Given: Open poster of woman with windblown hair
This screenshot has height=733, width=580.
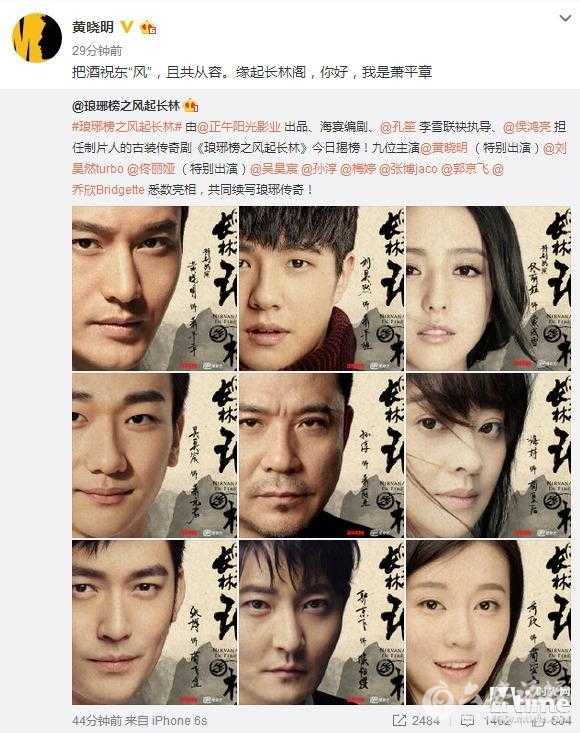Looking at the screenshot, I should pos(488,455).
